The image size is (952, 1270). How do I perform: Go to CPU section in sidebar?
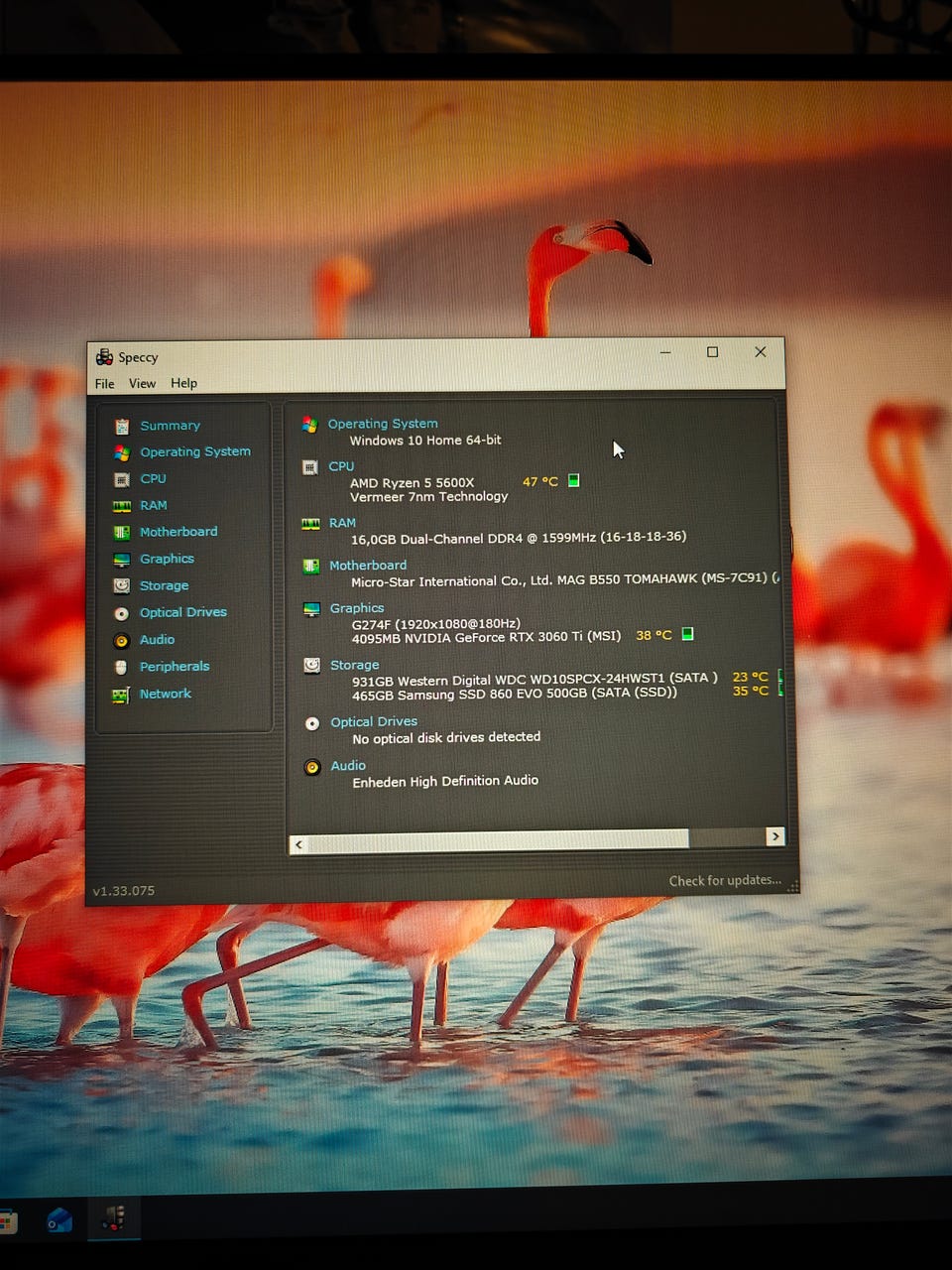pyautogui.click(x=153, y=478)
